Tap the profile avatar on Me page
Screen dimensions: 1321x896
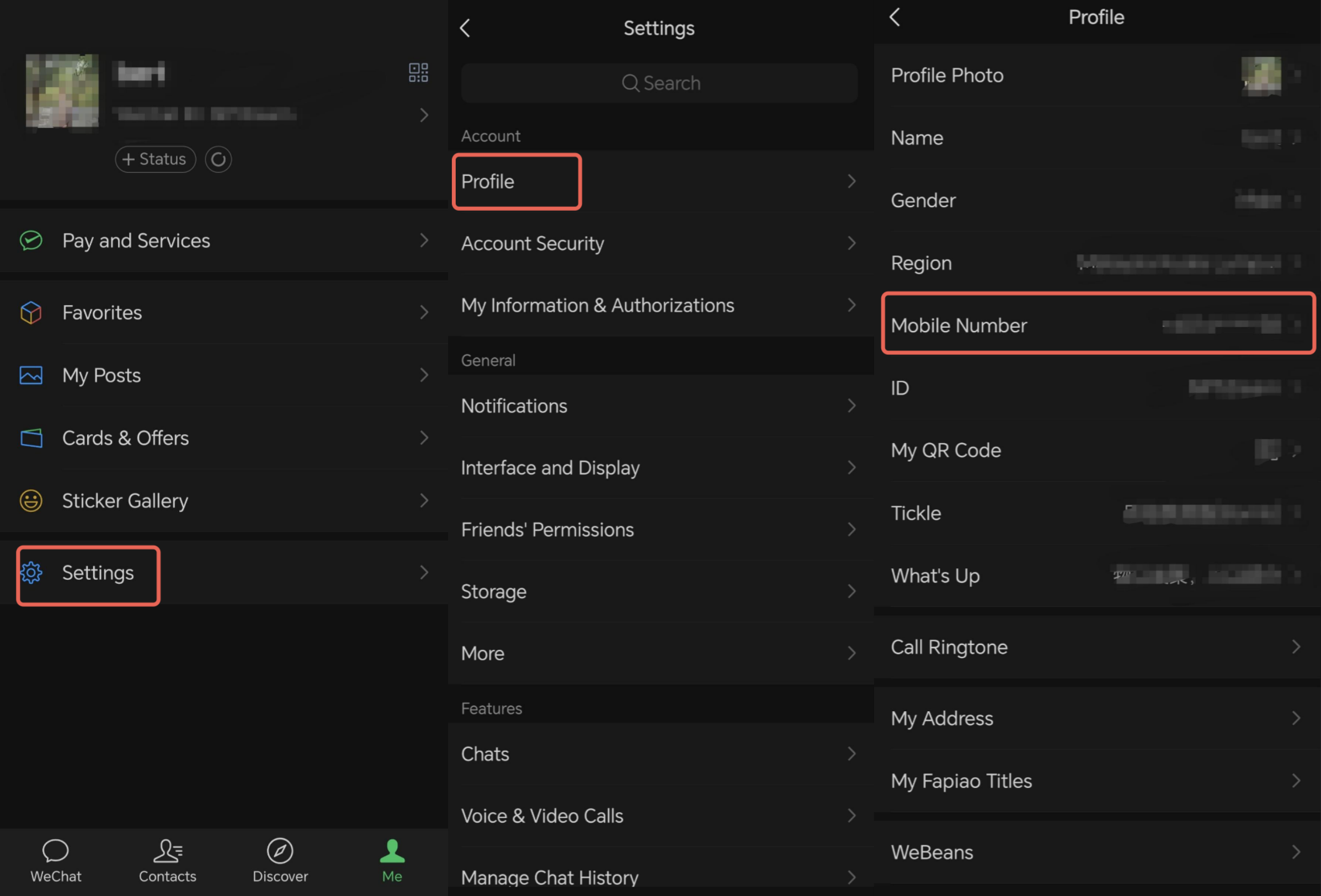(62, 91)
